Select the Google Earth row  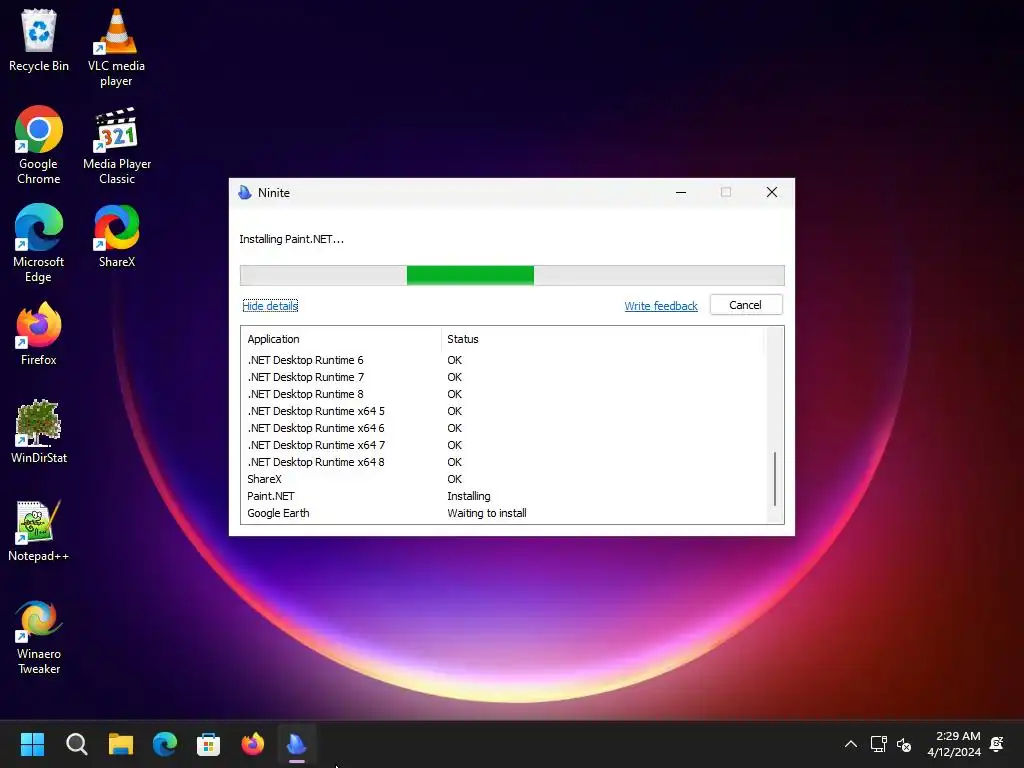(502, 513)
